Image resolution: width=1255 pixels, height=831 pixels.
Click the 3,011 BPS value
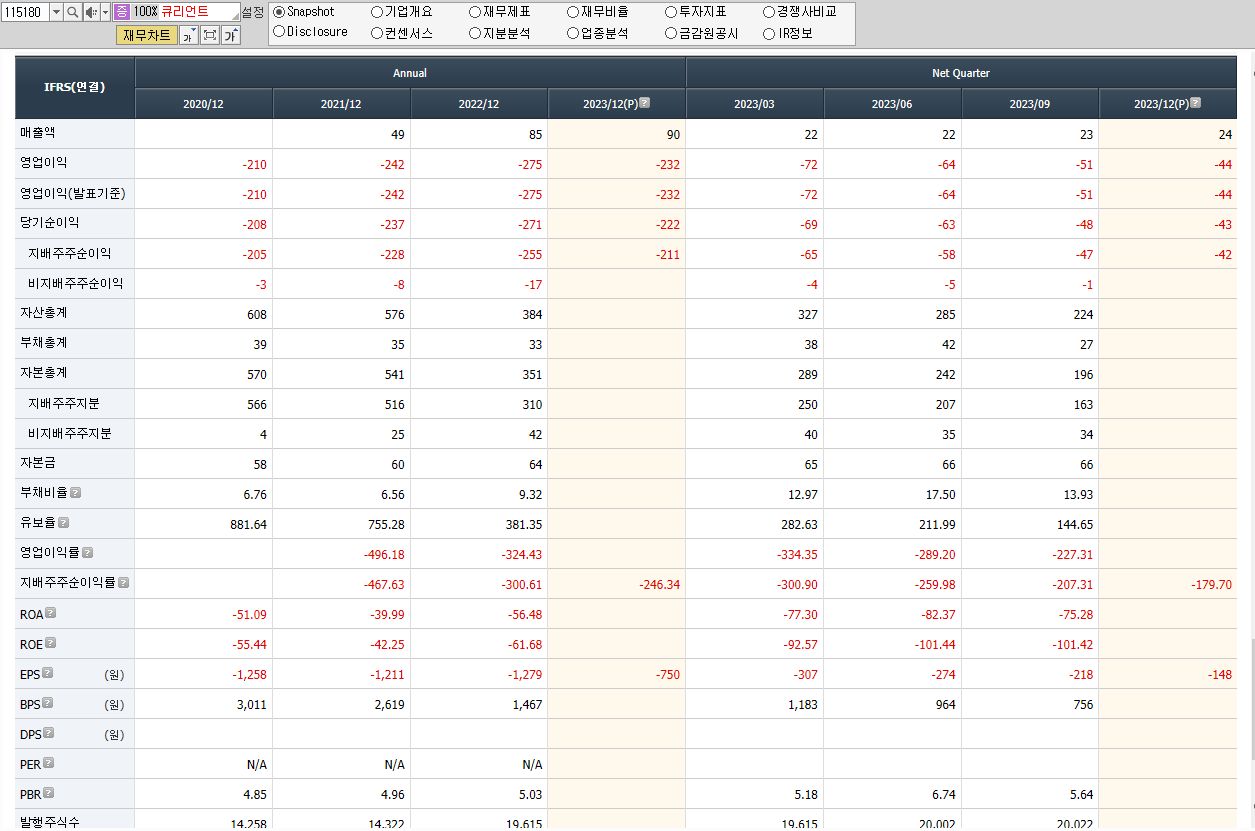(252, 704)
